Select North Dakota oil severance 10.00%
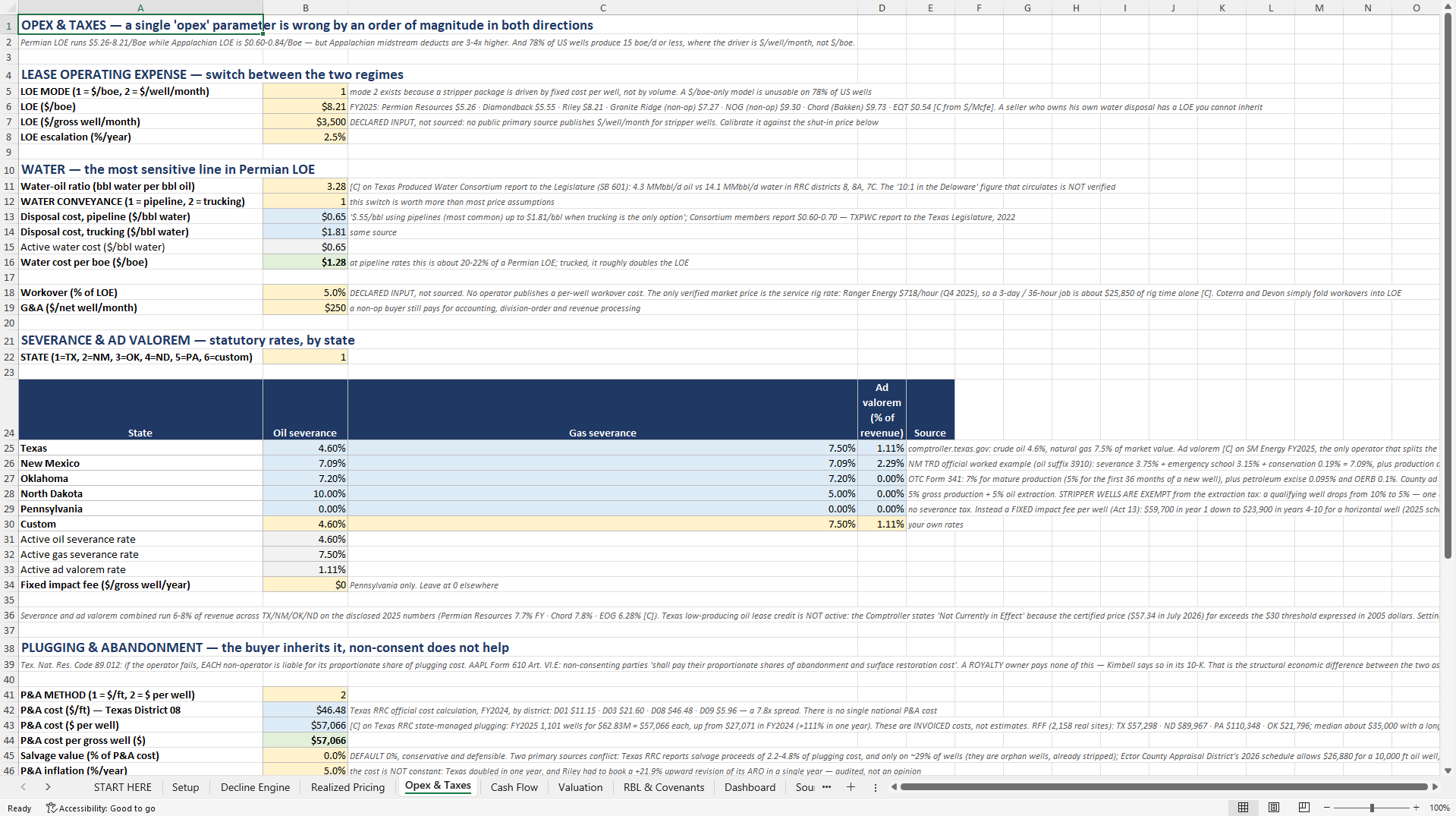This screenshot has height=816, width=1456. 305,493
